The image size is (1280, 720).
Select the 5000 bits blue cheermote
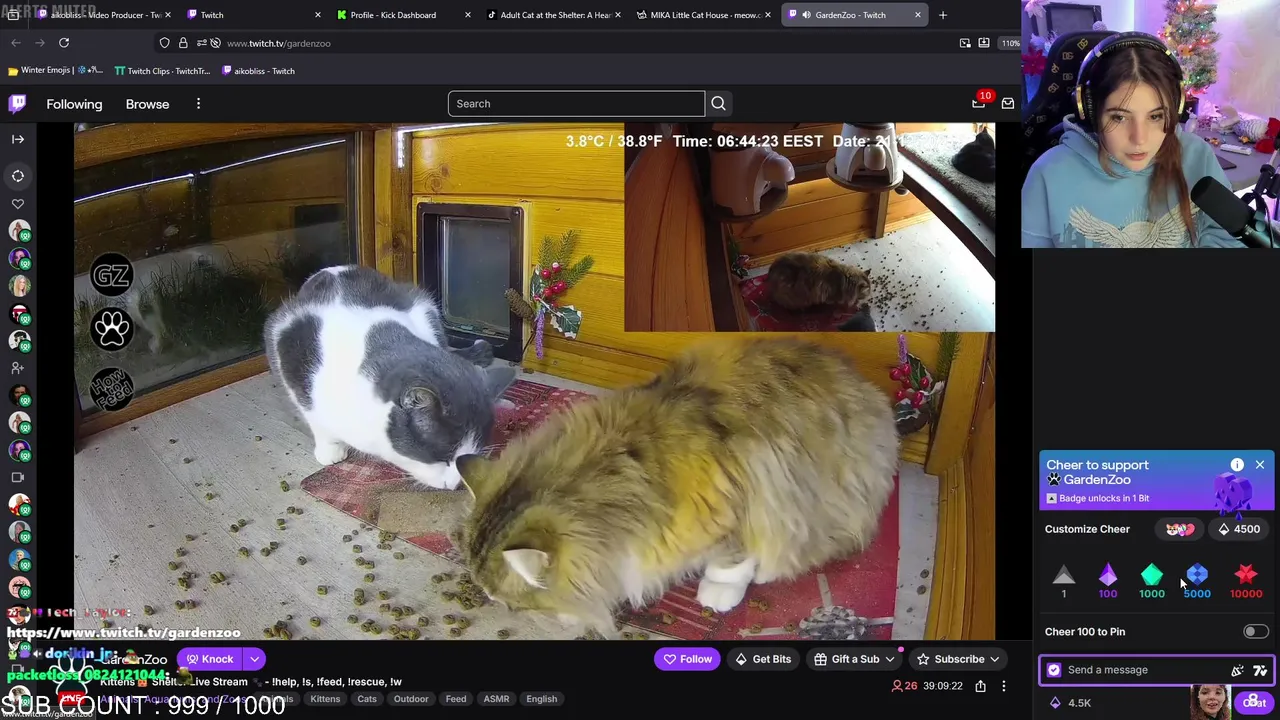1197,581
